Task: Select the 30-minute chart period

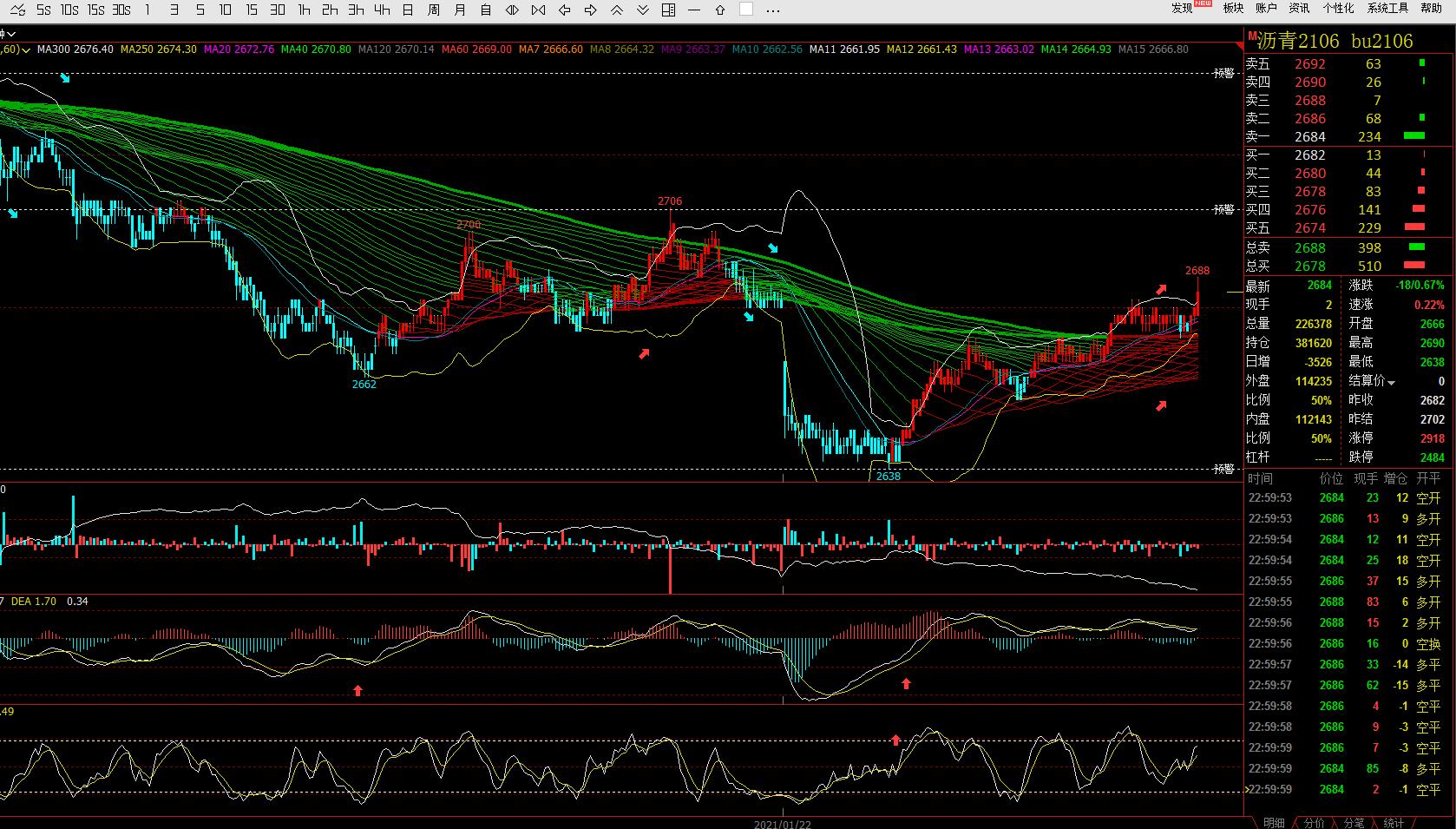Action: tap(278, 10)
